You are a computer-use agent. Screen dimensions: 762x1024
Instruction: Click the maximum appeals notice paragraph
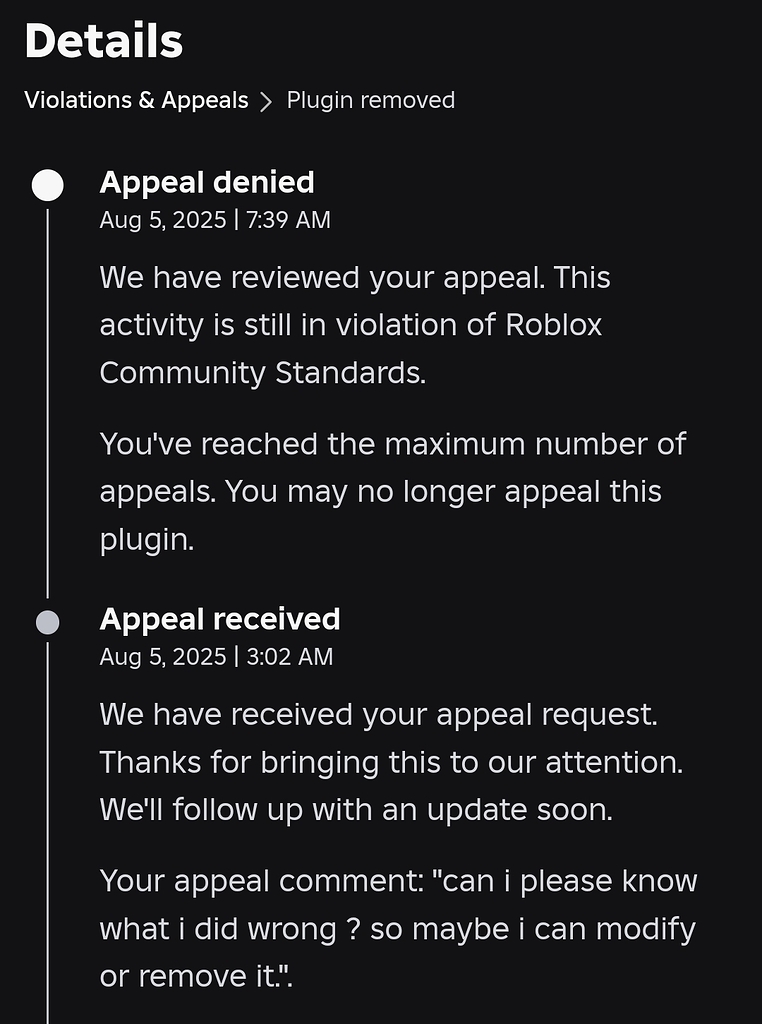point(390,491)
